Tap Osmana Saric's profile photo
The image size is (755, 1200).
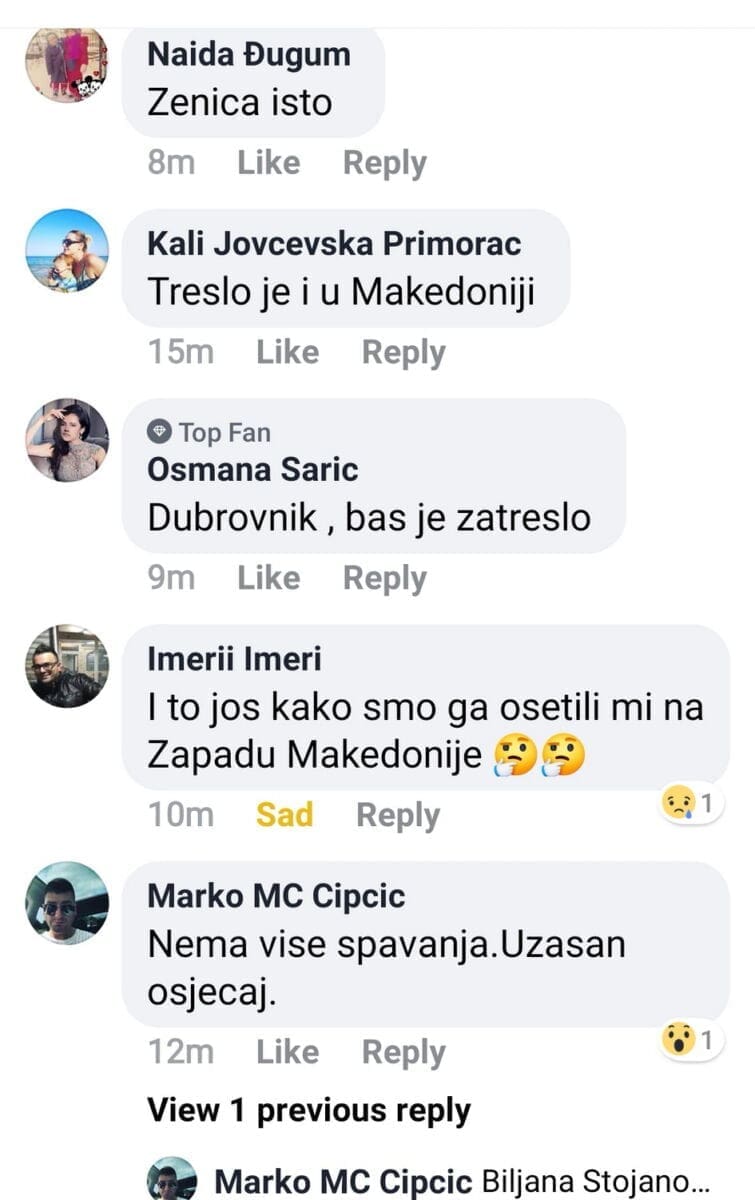pos(67,440)
